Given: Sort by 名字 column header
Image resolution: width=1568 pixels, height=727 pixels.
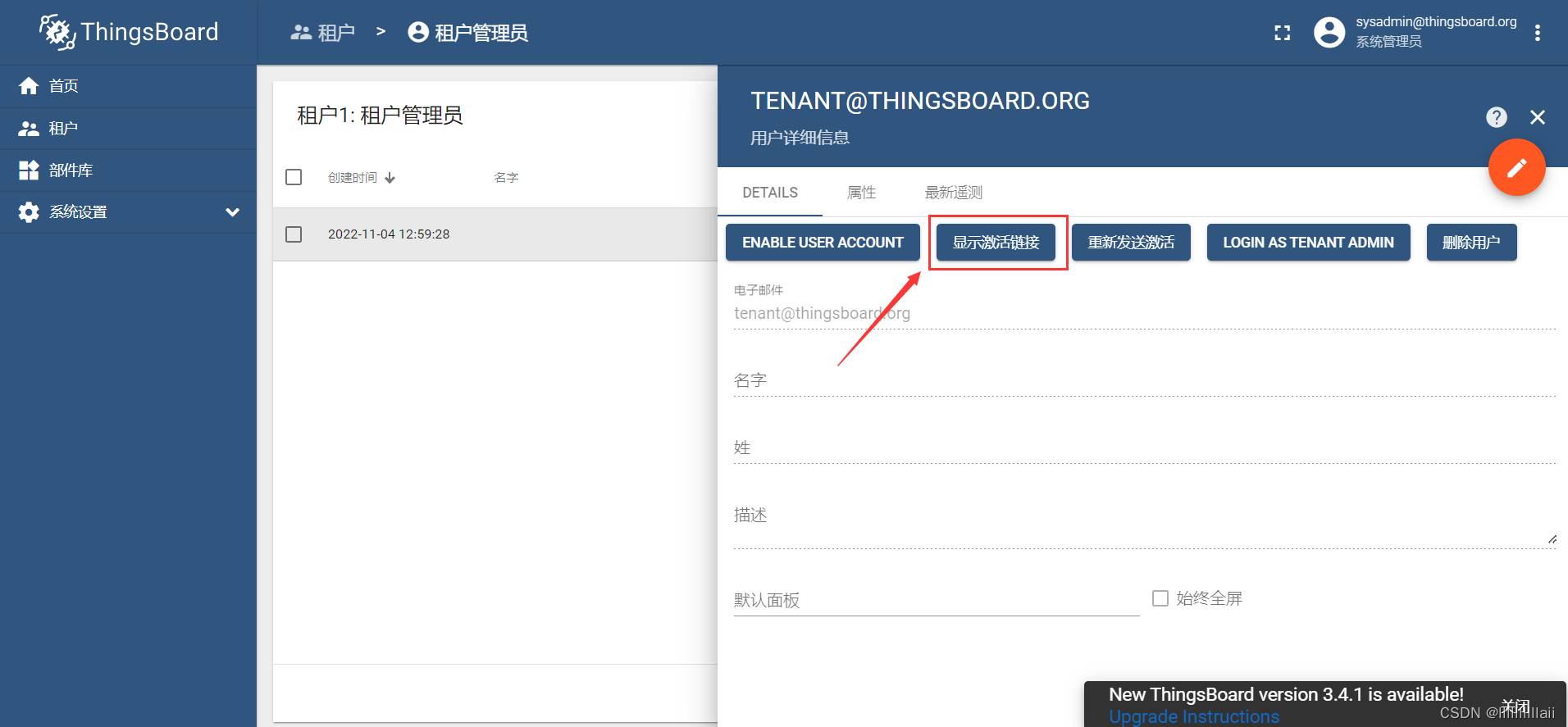Looking at the screenshot, I should pyautogui.click(x=506, y=178).
